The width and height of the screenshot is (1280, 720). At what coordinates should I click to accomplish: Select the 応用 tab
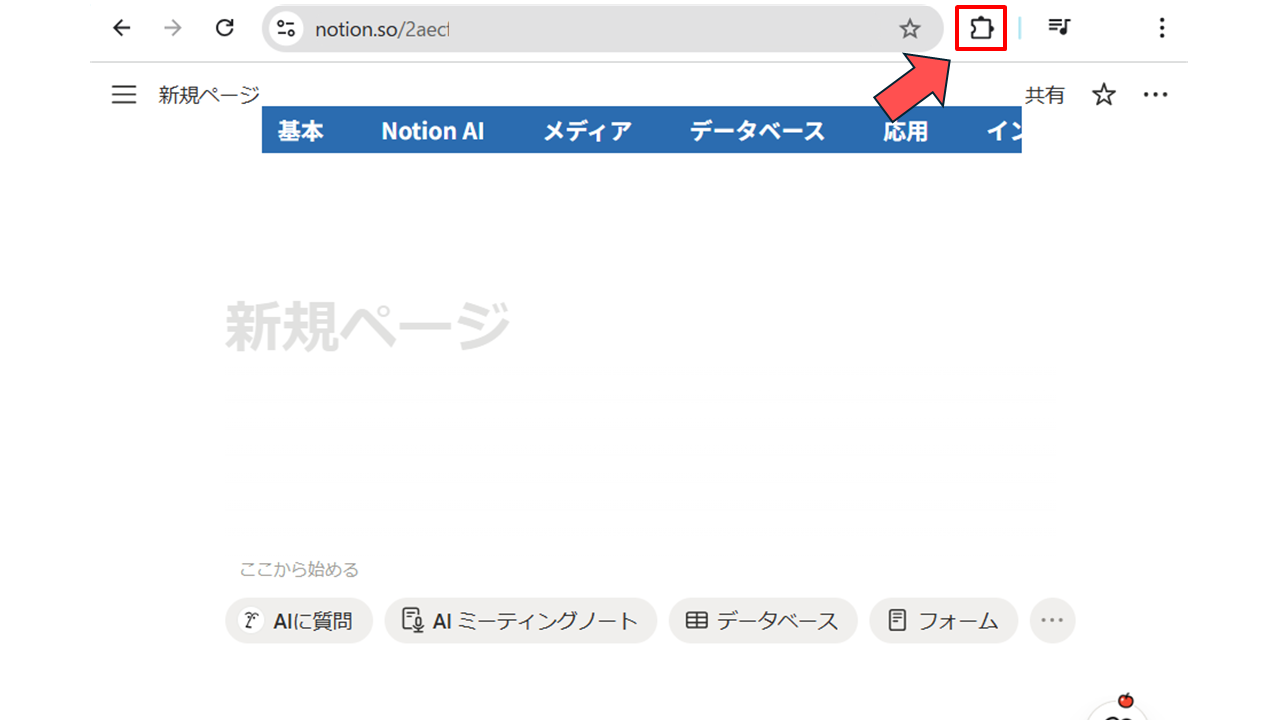click(905, 131)
